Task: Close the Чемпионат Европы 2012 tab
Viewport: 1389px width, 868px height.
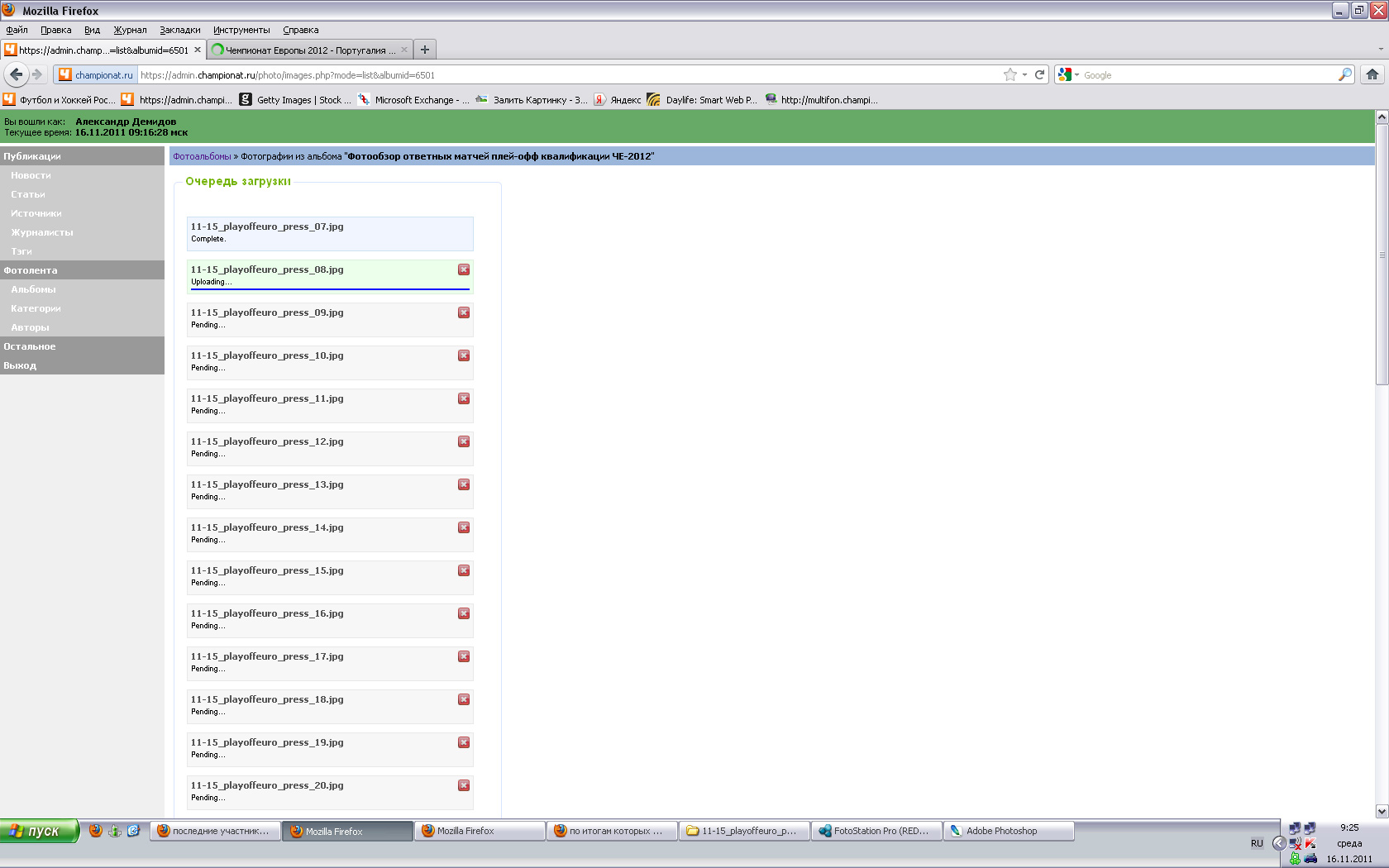Action: [404, 50]
